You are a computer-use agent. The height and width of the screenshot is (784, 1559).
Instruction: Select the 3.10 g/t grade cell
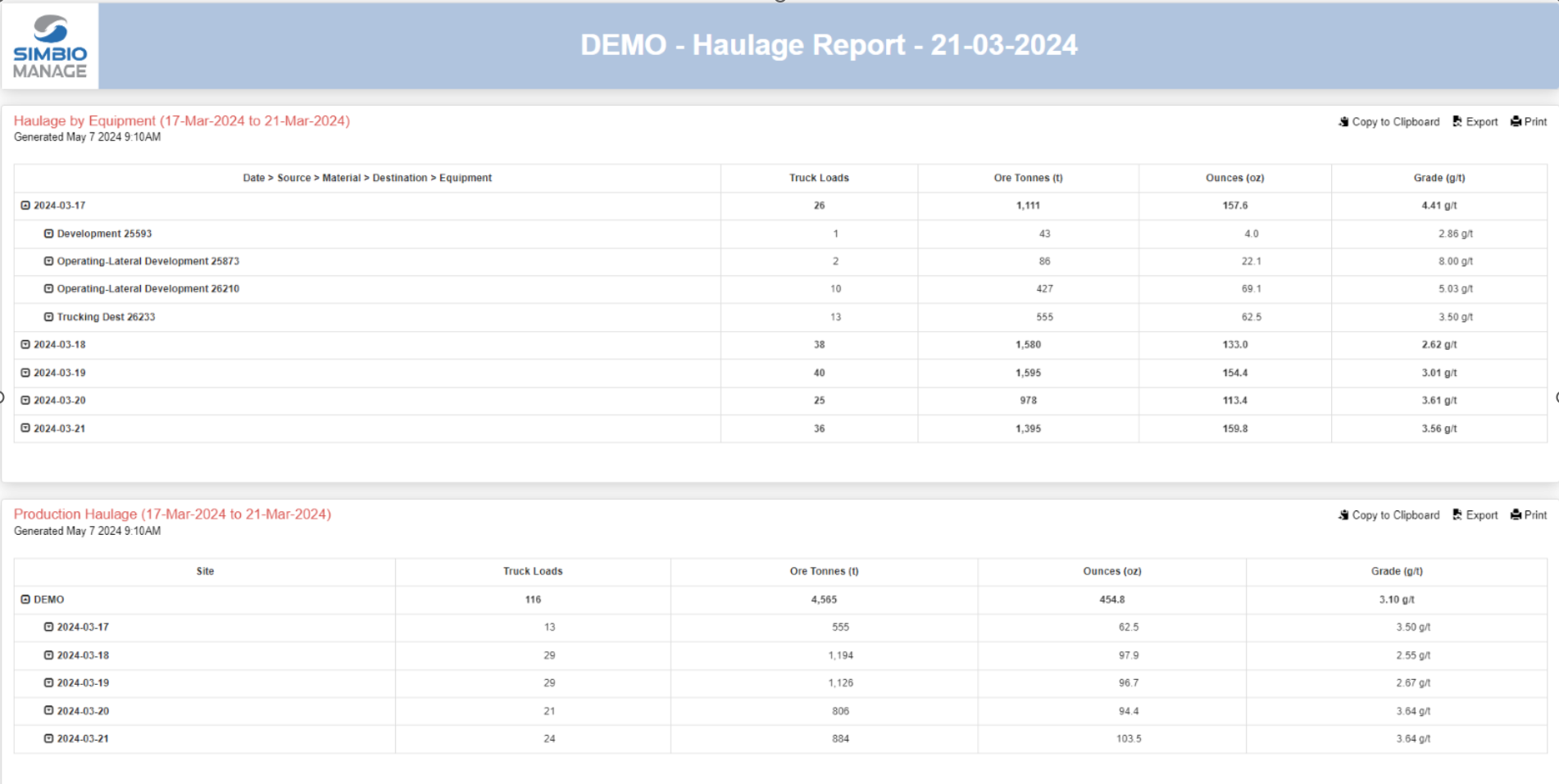(x=1397, y=600)
